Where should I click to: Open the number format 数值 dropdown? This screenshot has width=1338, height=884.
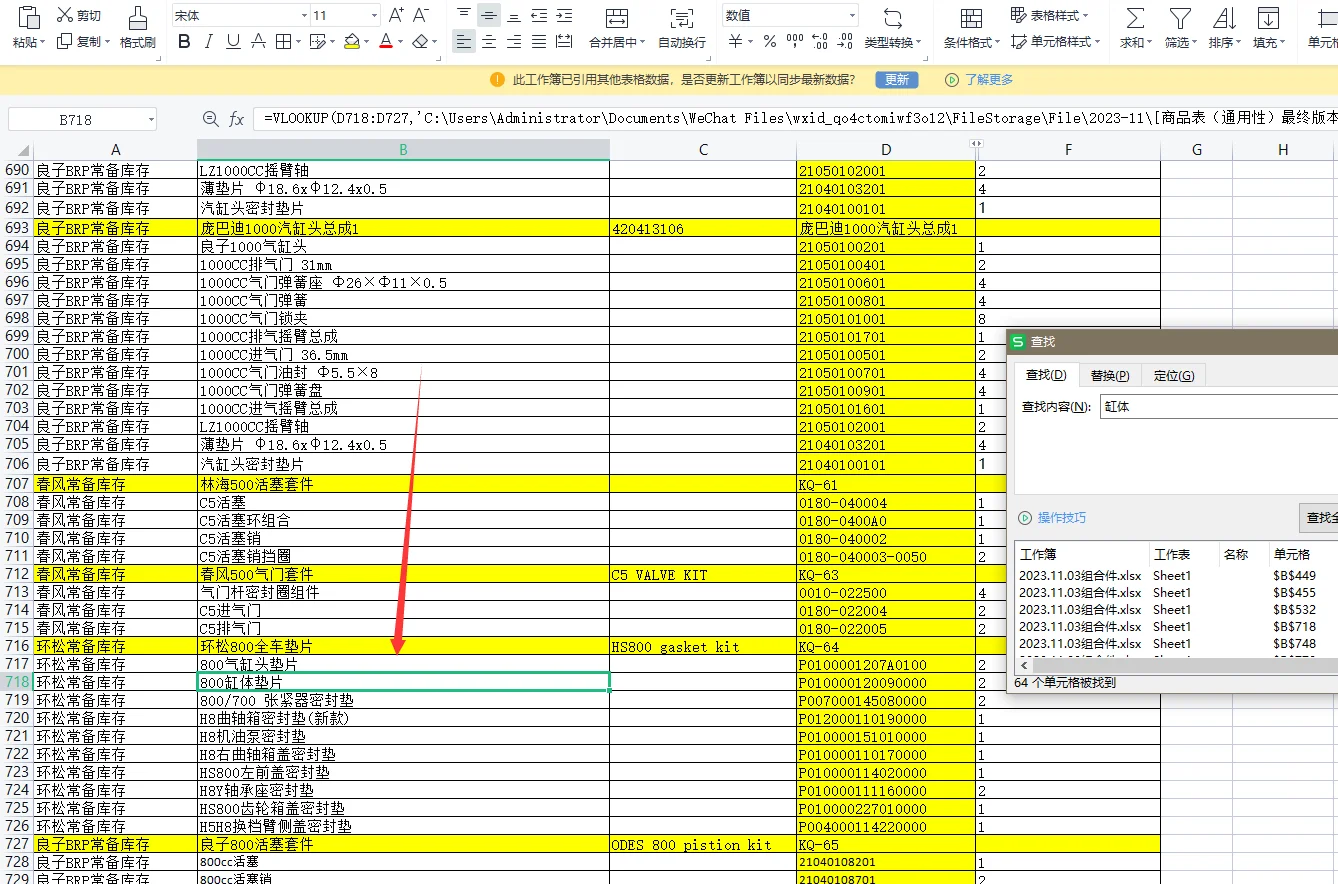point(852,15)
